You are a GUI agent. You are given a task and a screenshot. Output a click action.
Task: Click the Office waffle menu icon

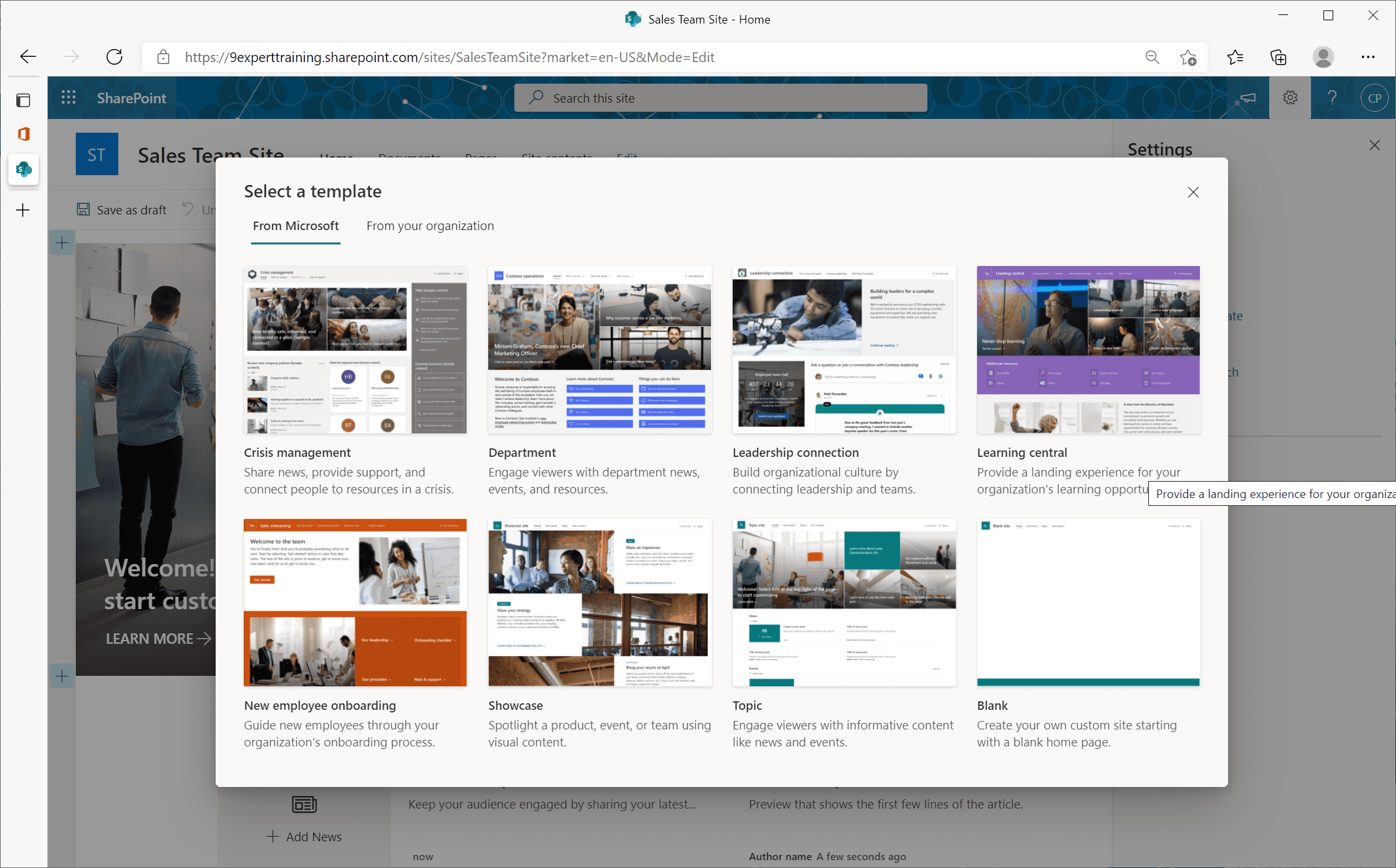[x=67, y=97]
